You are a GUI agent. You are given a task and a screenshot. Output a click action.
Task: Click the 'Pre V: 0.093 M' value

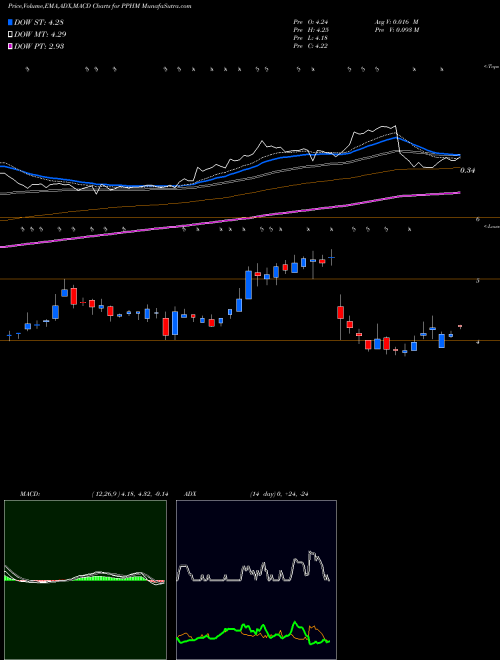pyautogui.click(x=396, y=30)
